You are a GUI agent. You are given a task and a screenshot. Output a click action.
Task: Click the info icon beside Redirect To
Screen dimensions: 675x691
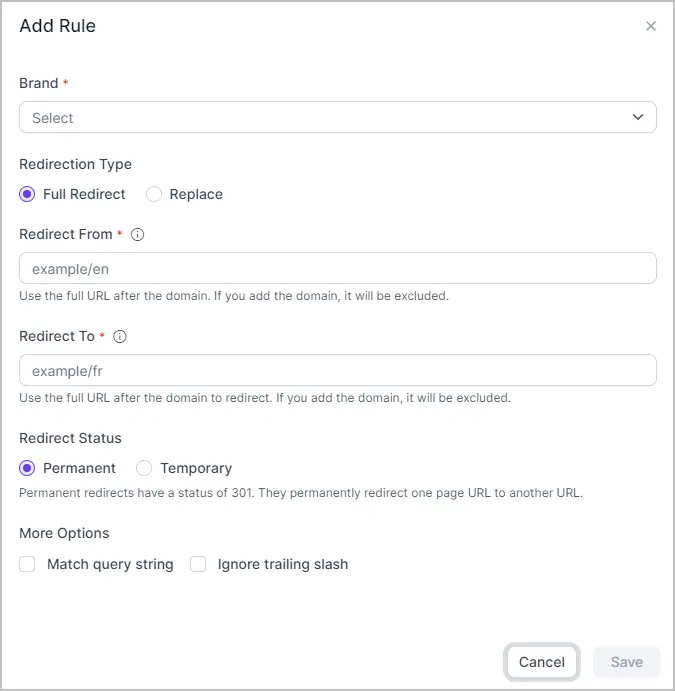tap(120, 337)
